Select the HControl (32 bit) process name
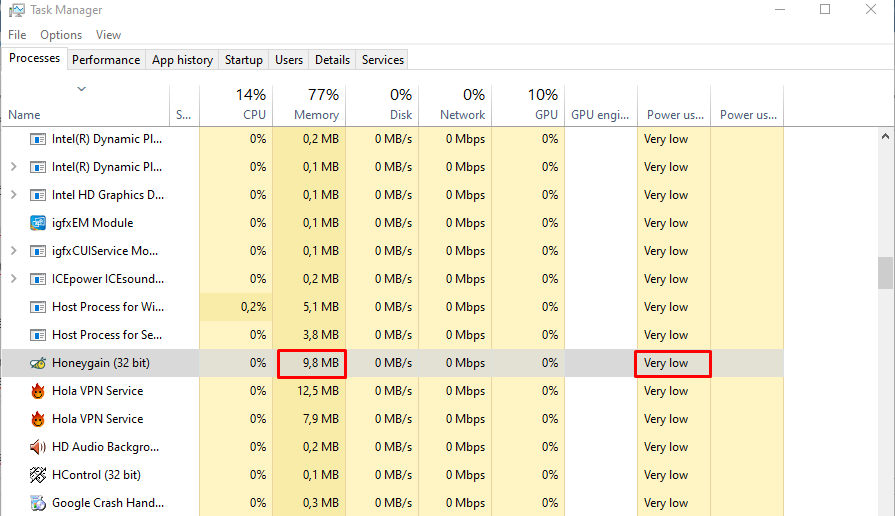 tap(96, 475)
